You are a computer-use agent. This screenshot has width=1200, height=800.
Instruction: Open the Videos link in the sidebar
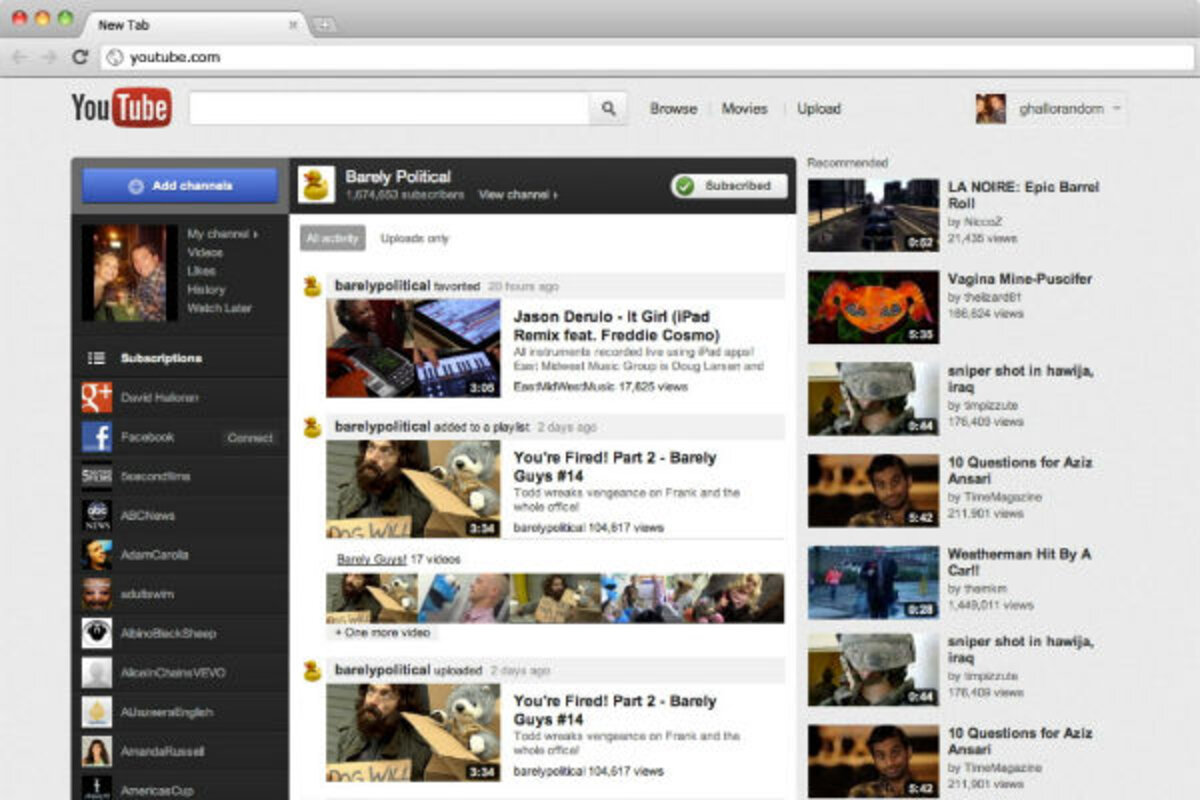pos(205,253)
